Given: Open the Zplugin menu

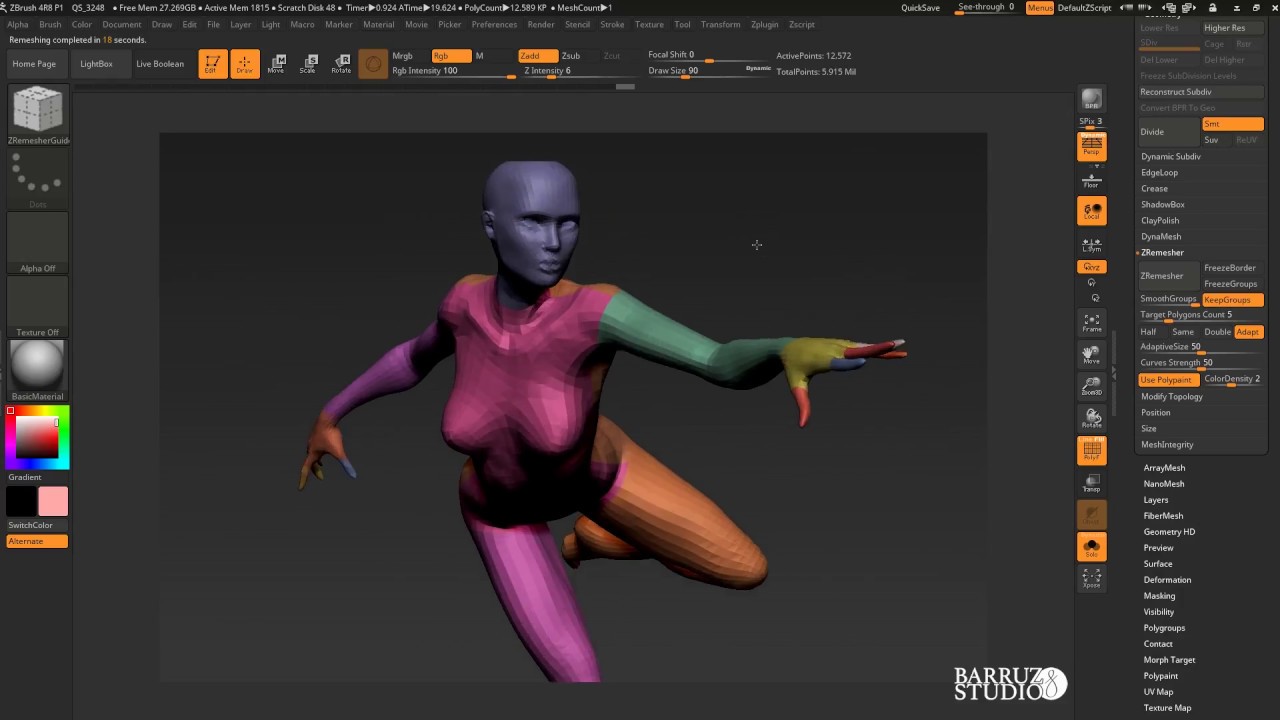Looking at the screenshot, I should 764,24.
